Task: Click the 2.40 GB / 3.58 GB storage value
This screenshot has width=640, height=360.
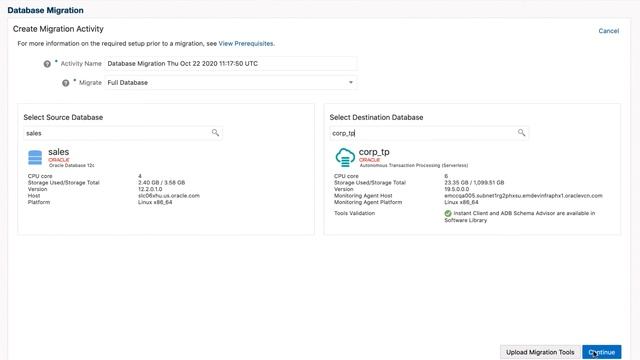Action: pyautogui.click(x=162, y=183)
